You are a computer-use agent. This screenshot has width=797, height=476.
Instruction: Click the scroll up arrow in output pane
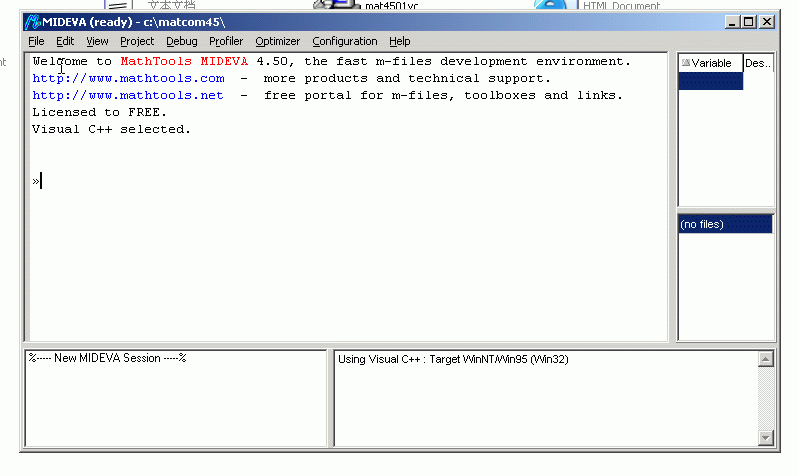tap(765, 359)
